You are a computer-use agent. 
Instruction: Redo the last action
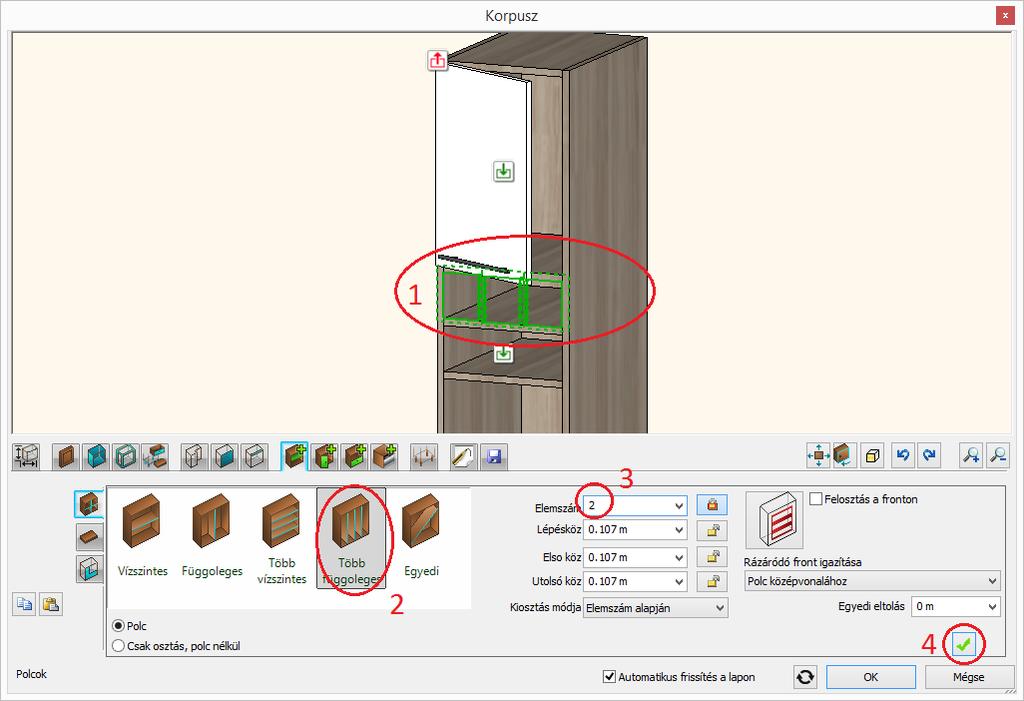tap(929, 455)
